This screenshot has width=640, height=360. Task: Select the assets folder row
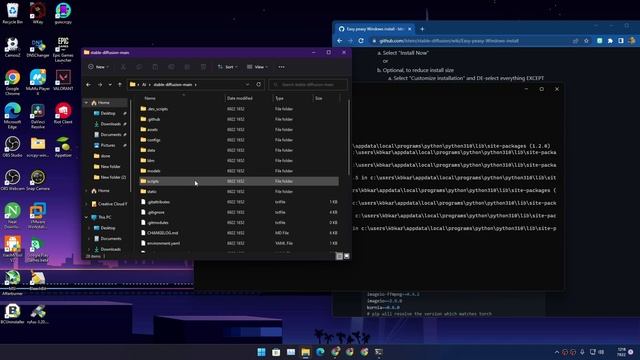(x=239, y=130)
